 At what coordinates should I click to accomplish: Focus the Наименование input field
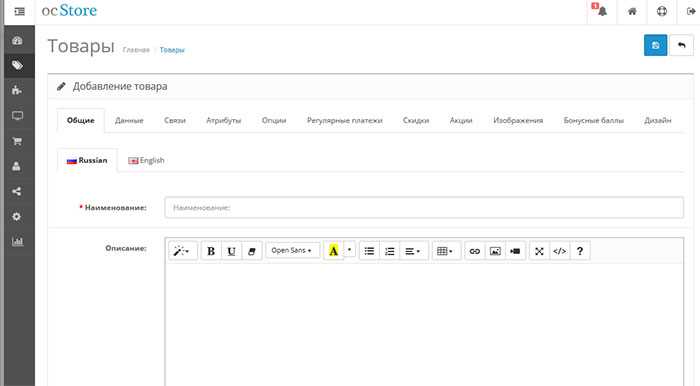(x=424, y=208)
